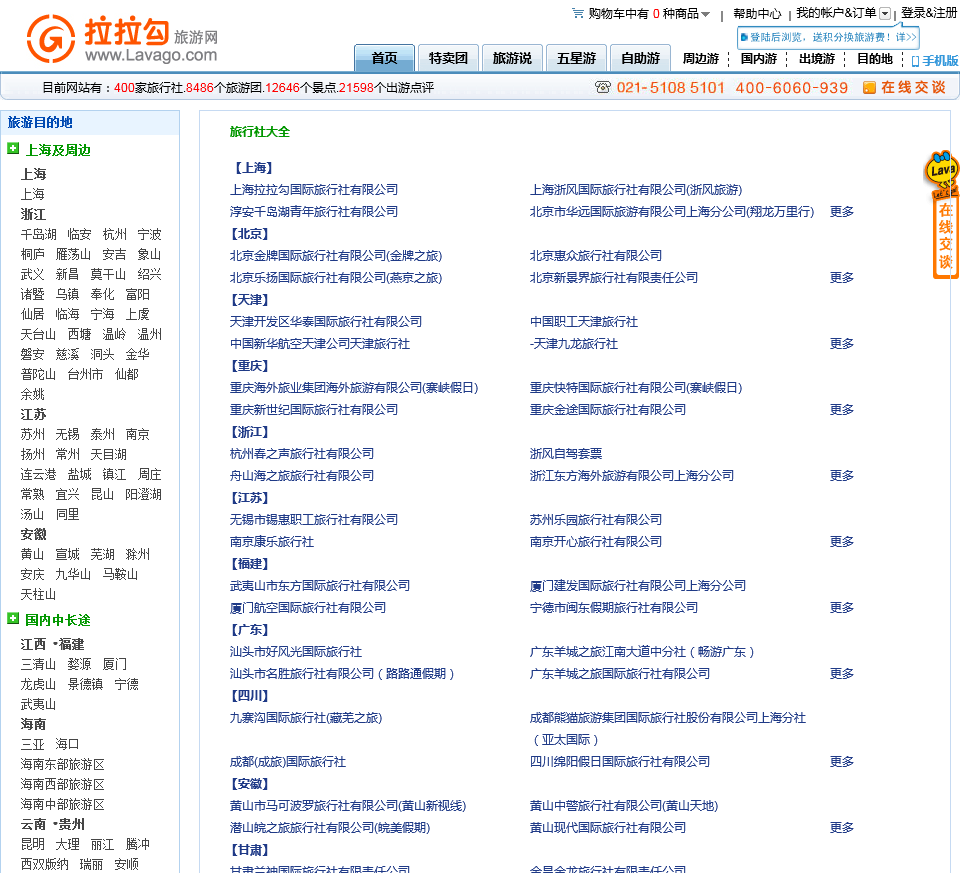The height and width of the screenshot is (873, 960).
Task: Click 更多 in the 四川 section
Action: 842,762
